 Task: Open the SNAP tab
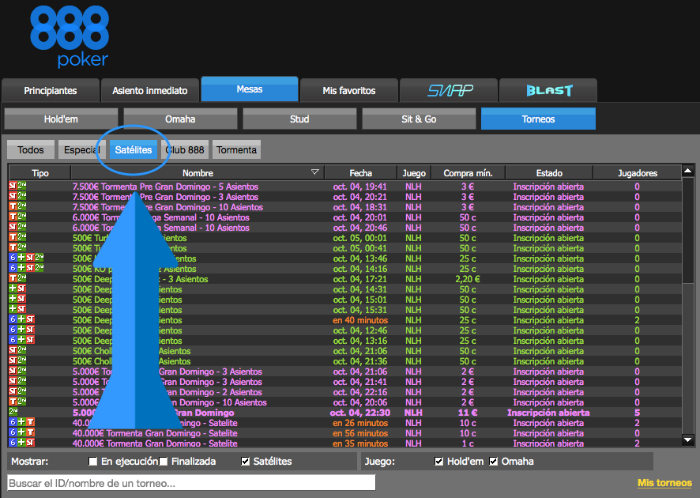449,91
